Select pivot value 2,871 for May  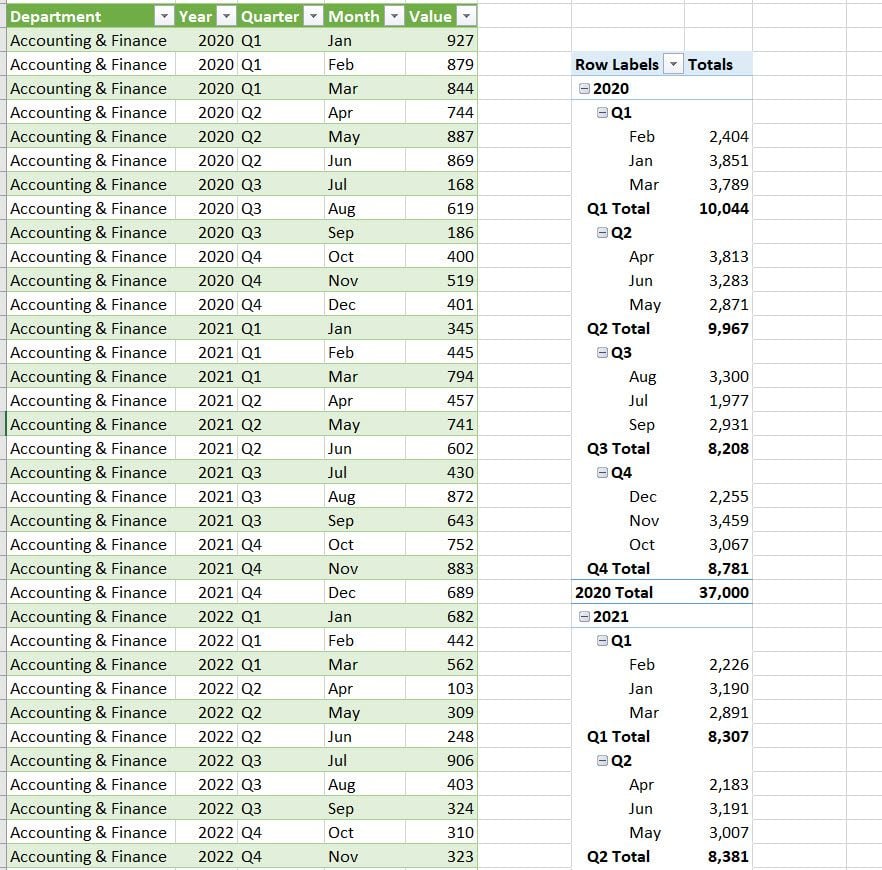click(x=718, y=304)
